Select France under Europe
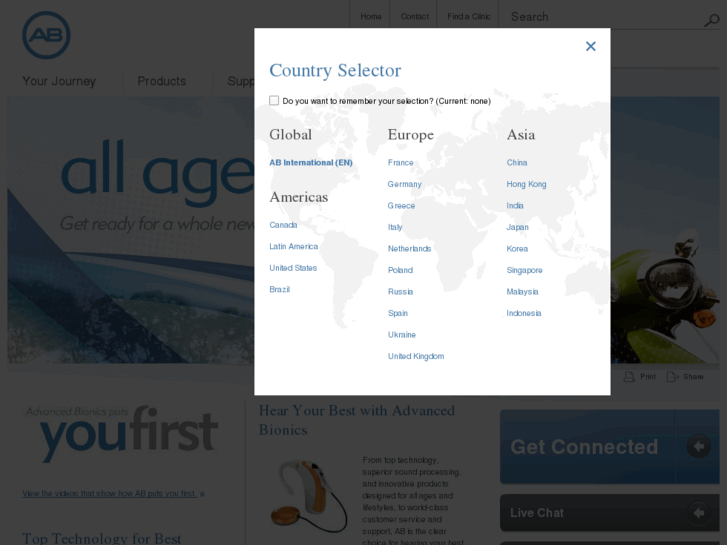Viewport: 727px width, 545px height. coord(401,163)
